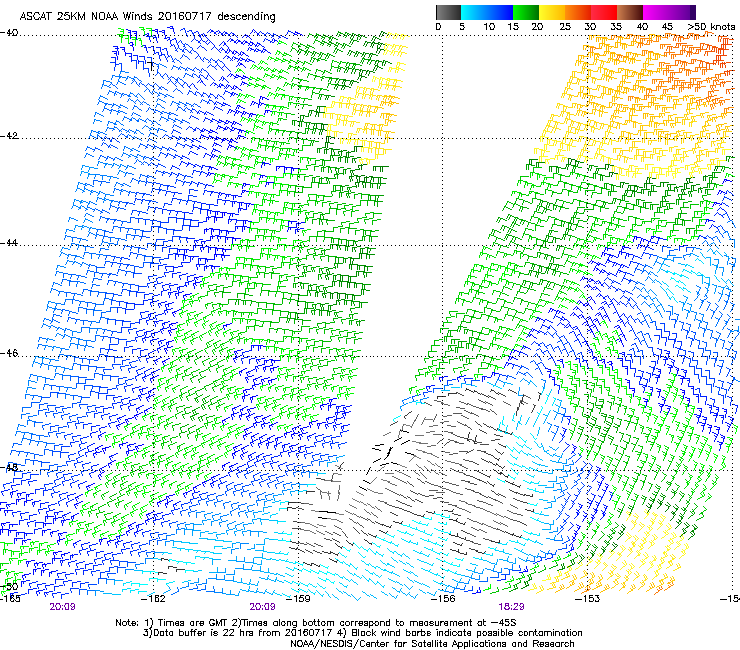Click note '3)Data buffer is 22 hrs from 20160717'
The width and height of the screenshot is (740, 650).
tap(237, 633)
